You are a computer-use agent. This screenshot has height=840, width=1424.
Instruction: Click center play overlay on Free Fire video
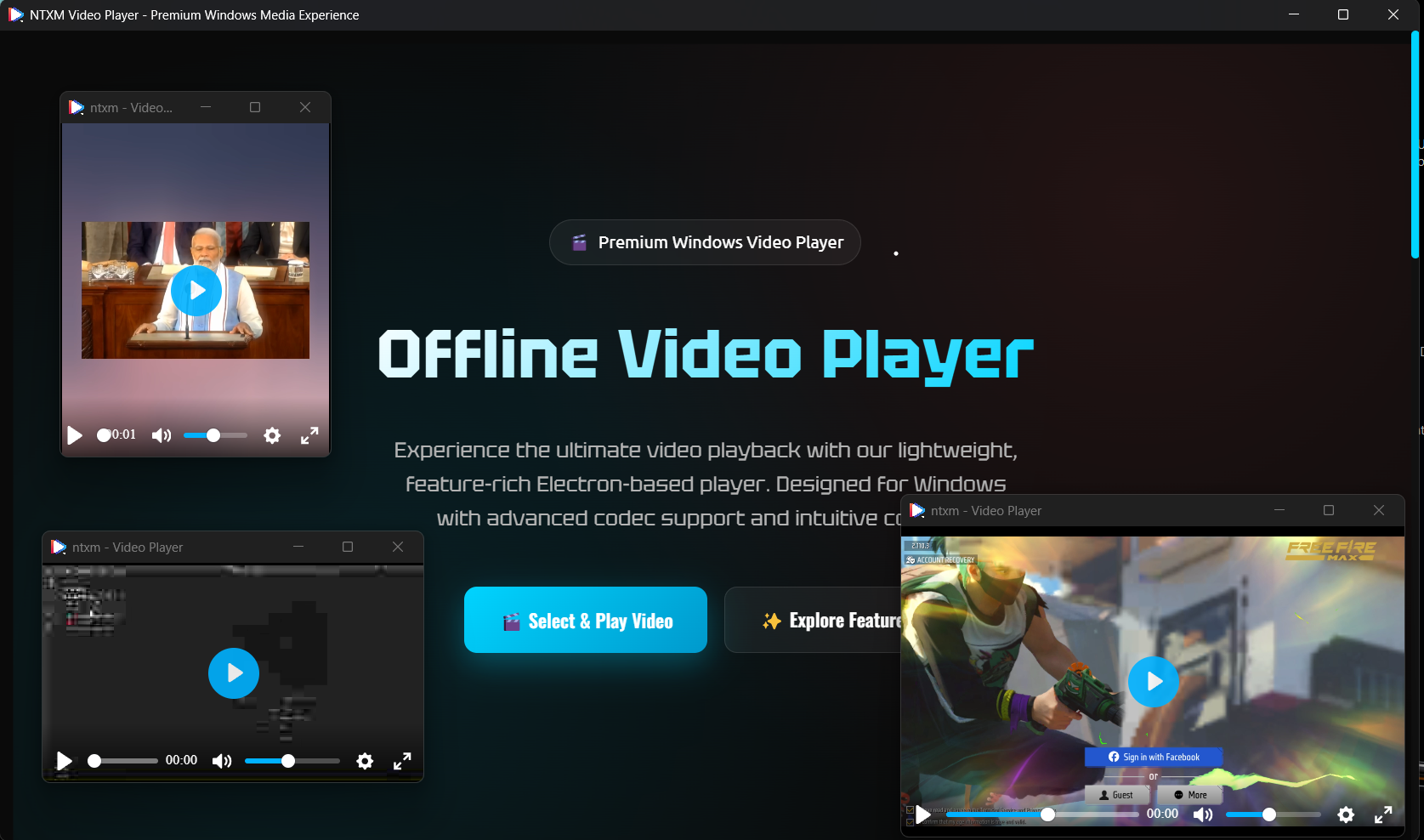coord(1154,682)
